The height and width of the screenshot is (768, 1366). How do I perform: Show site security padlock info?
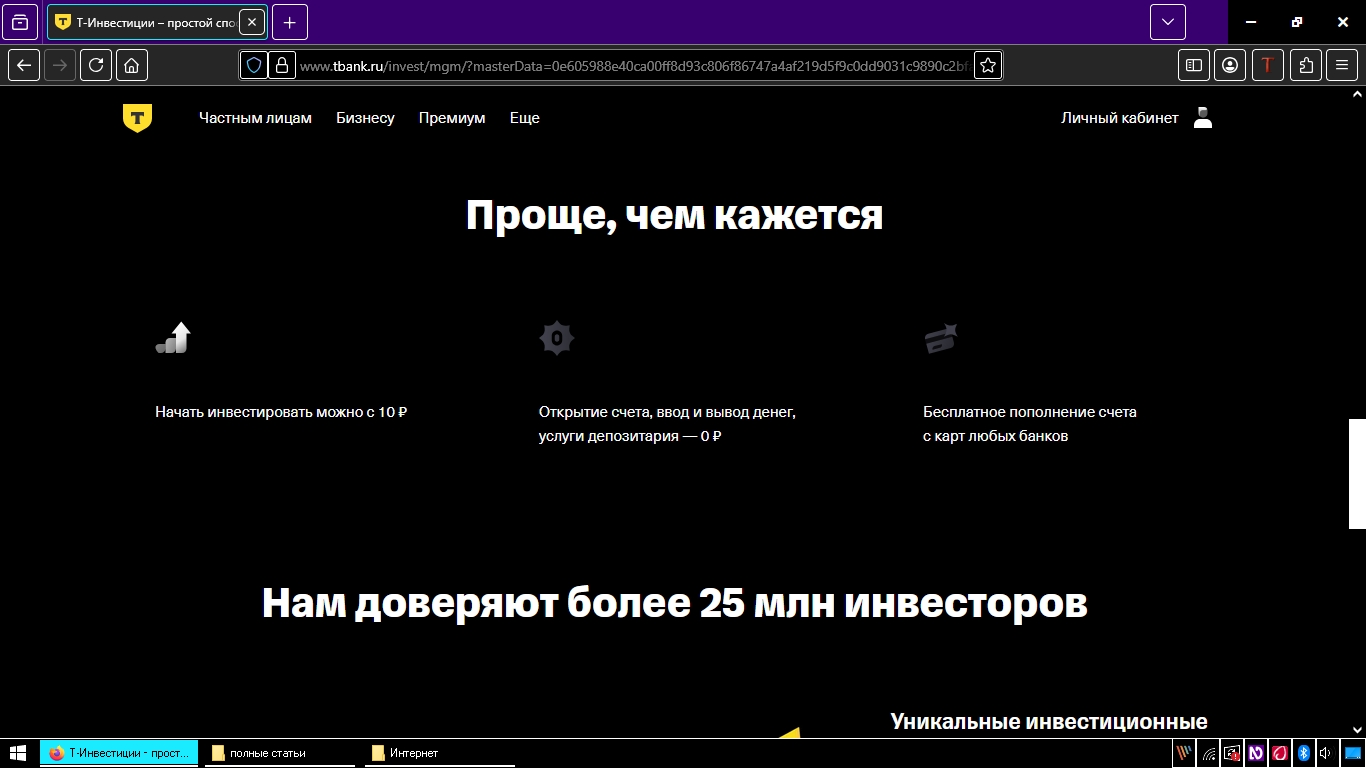point(281,65)
